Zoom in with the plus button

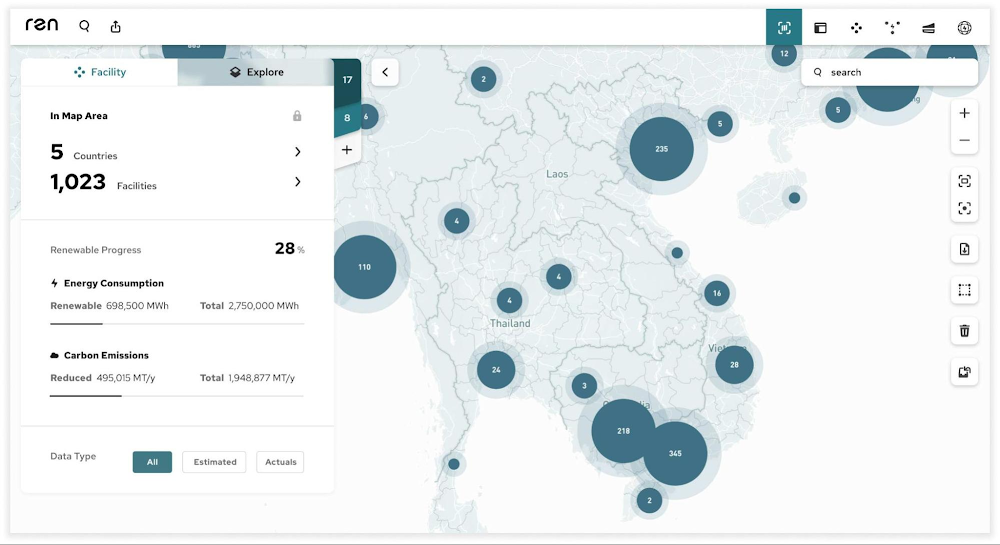pos(964,113)
